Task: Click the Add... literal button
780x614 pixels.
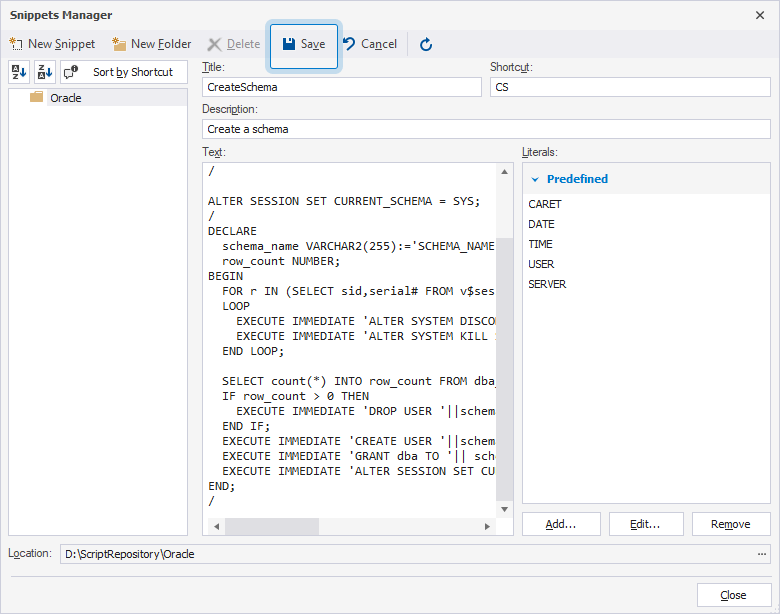Action: [561, 524]
